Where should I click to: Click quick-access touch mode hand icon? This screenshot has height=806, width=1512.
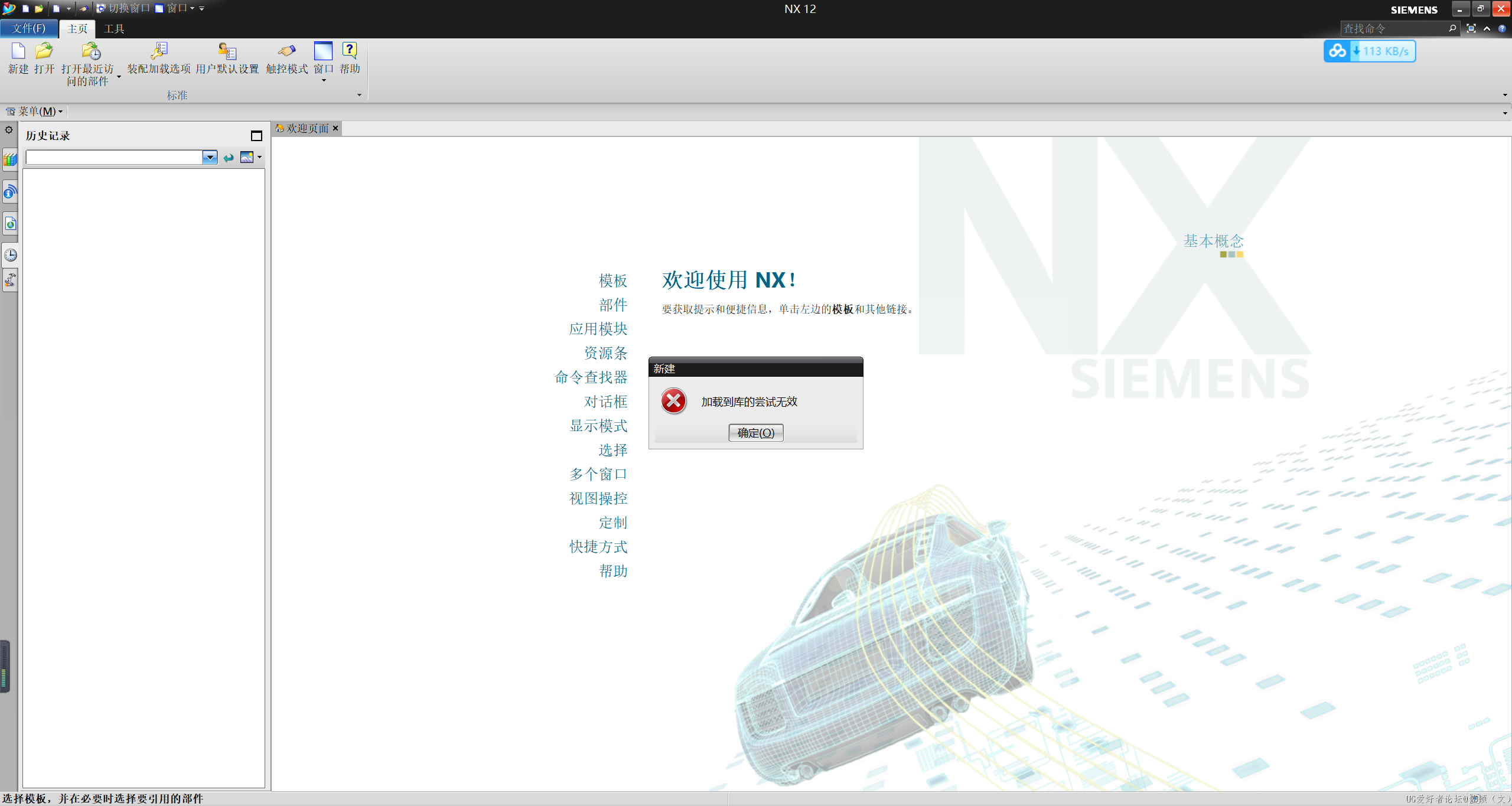83,8
